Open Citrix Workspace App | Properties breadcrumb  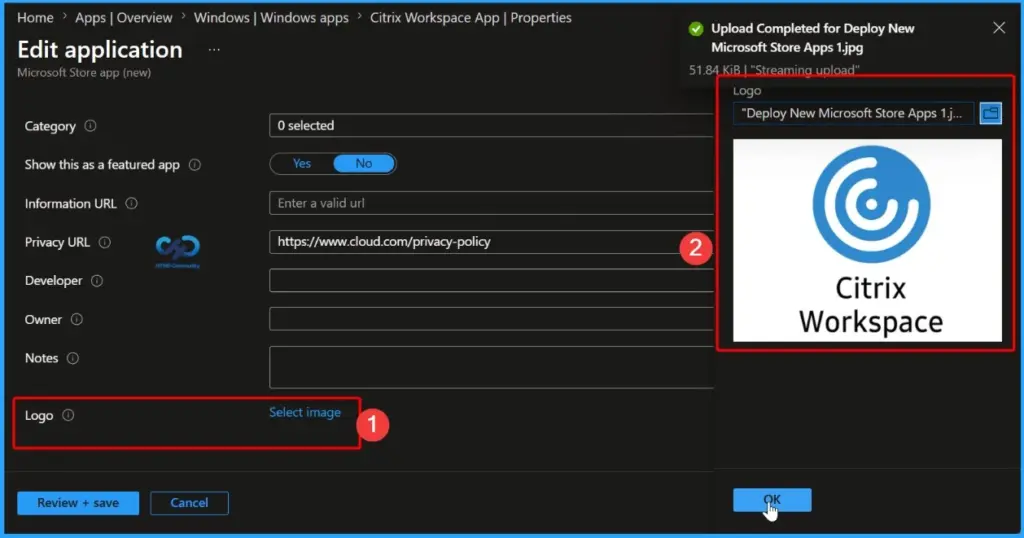point(471,18)
